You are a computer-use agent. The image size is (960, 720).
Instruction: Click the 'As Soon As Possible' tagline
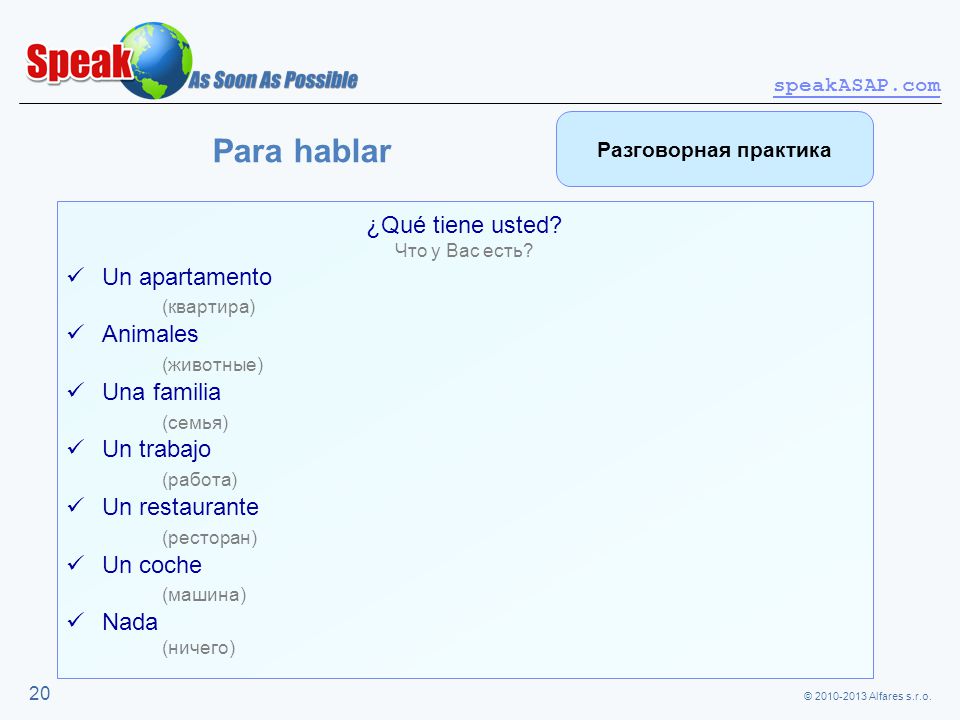tap(272, 80)
